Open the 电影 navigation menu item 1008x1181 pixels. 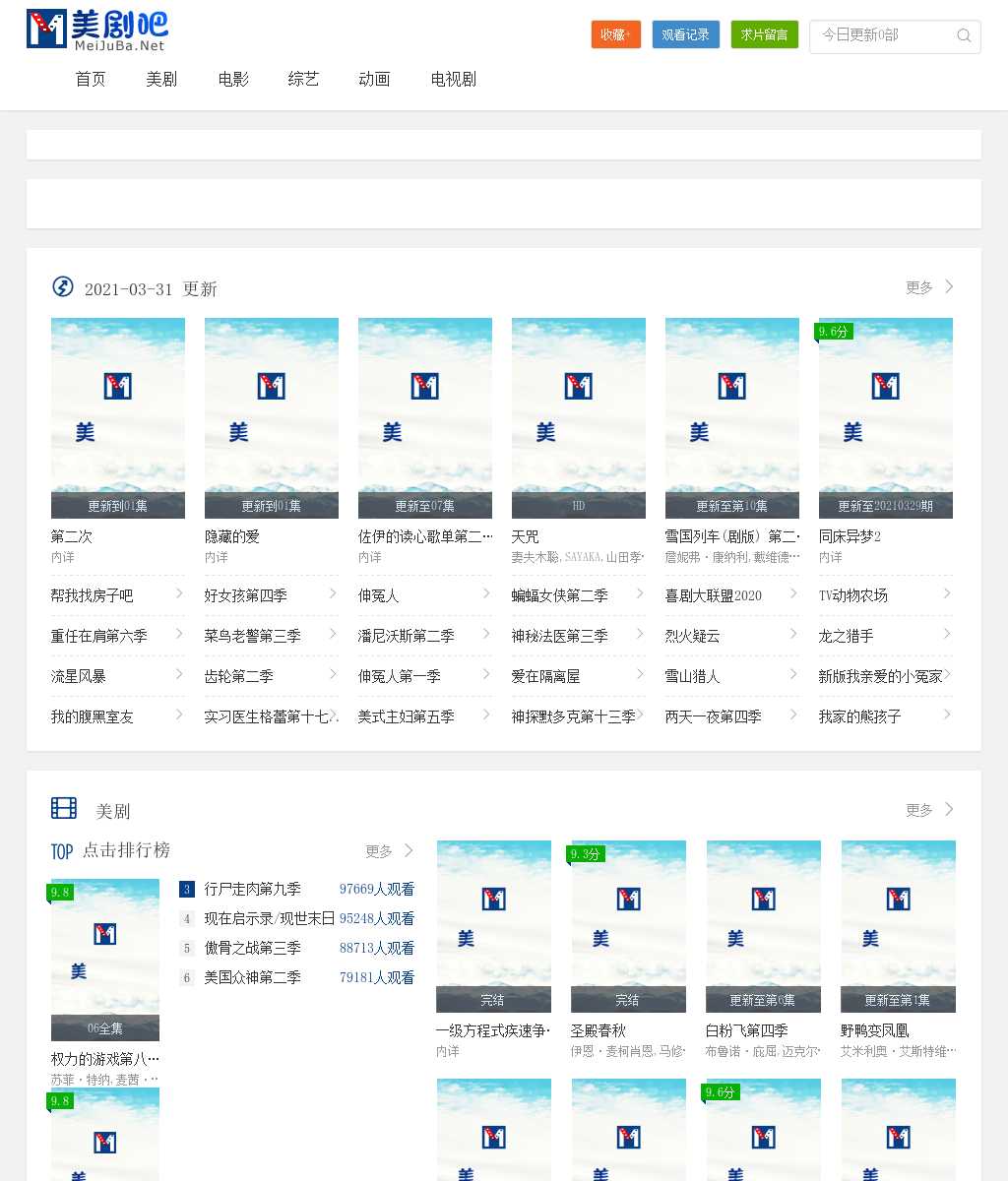point(233,80)
